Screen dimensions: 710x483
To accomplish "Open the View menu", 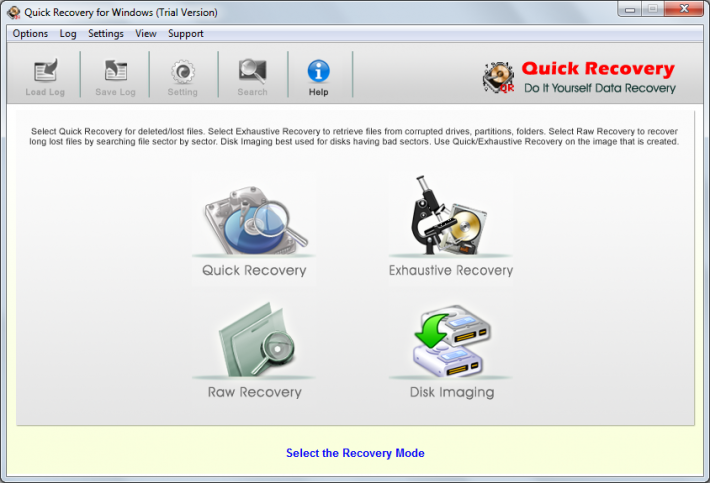I will (x=146, y=33).
